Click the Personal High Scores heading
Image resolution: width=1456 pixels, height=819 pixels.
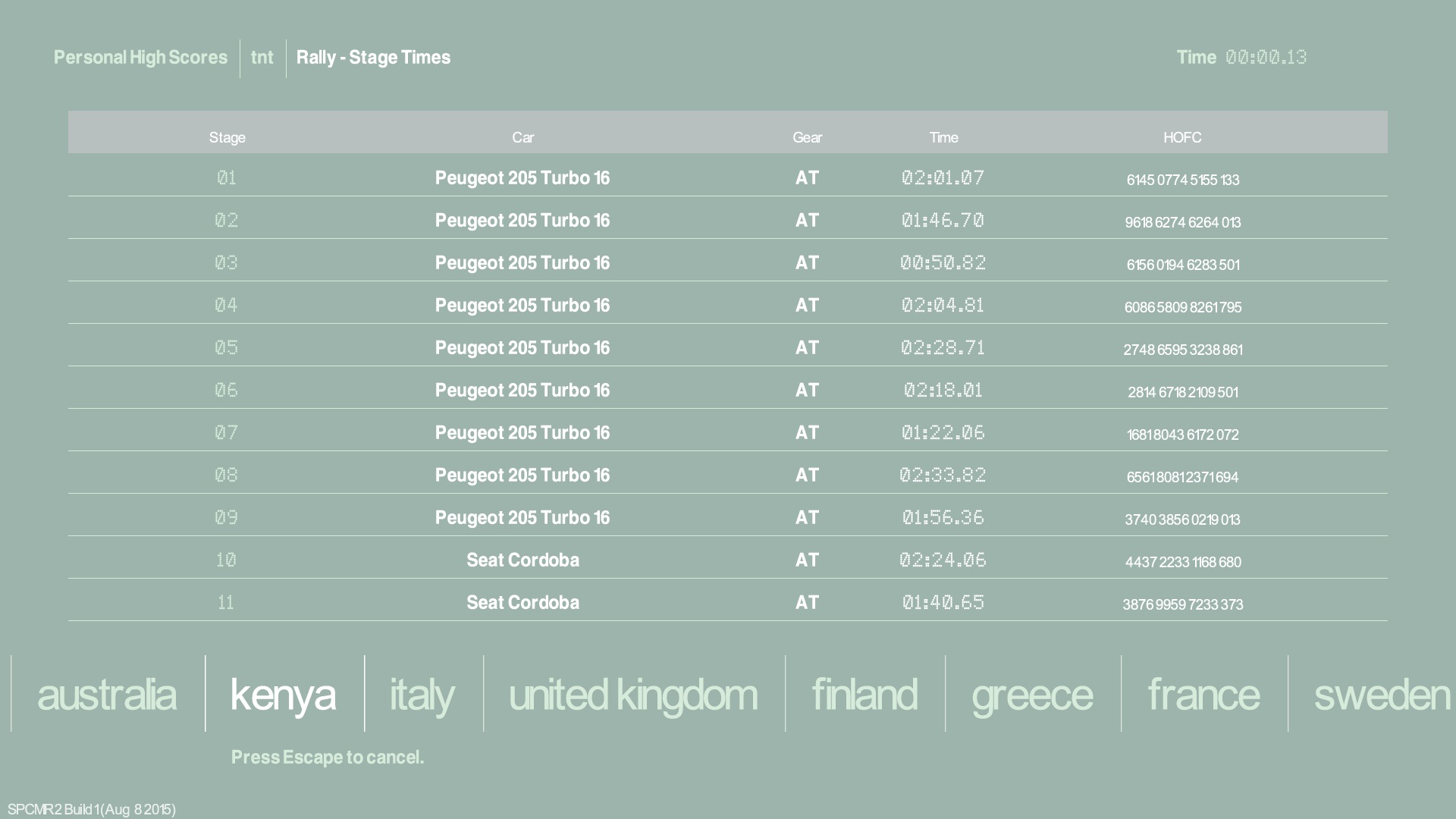click(140, 58)
